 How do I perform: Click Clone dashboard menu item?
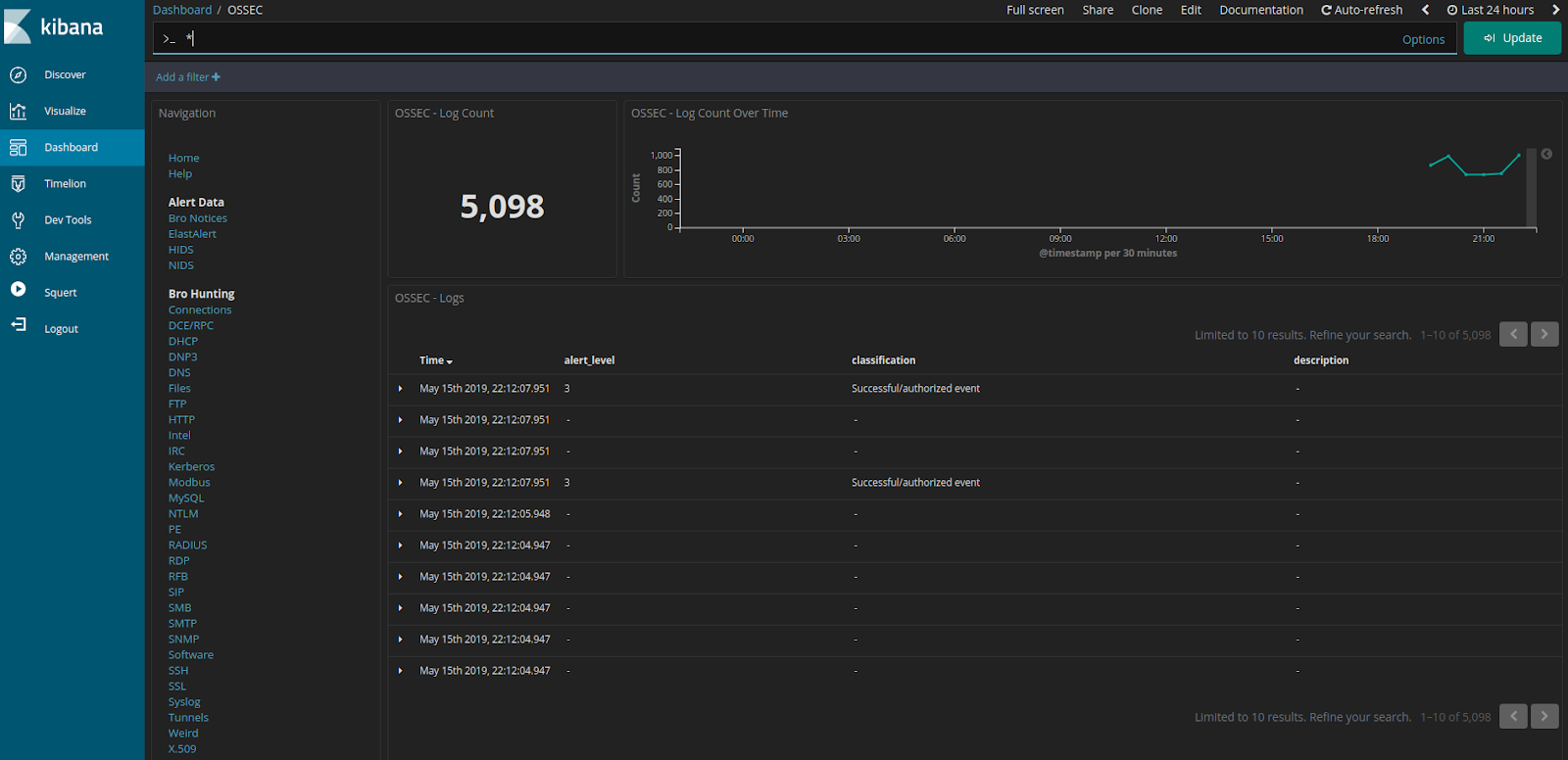click(x=1147, y=10)
